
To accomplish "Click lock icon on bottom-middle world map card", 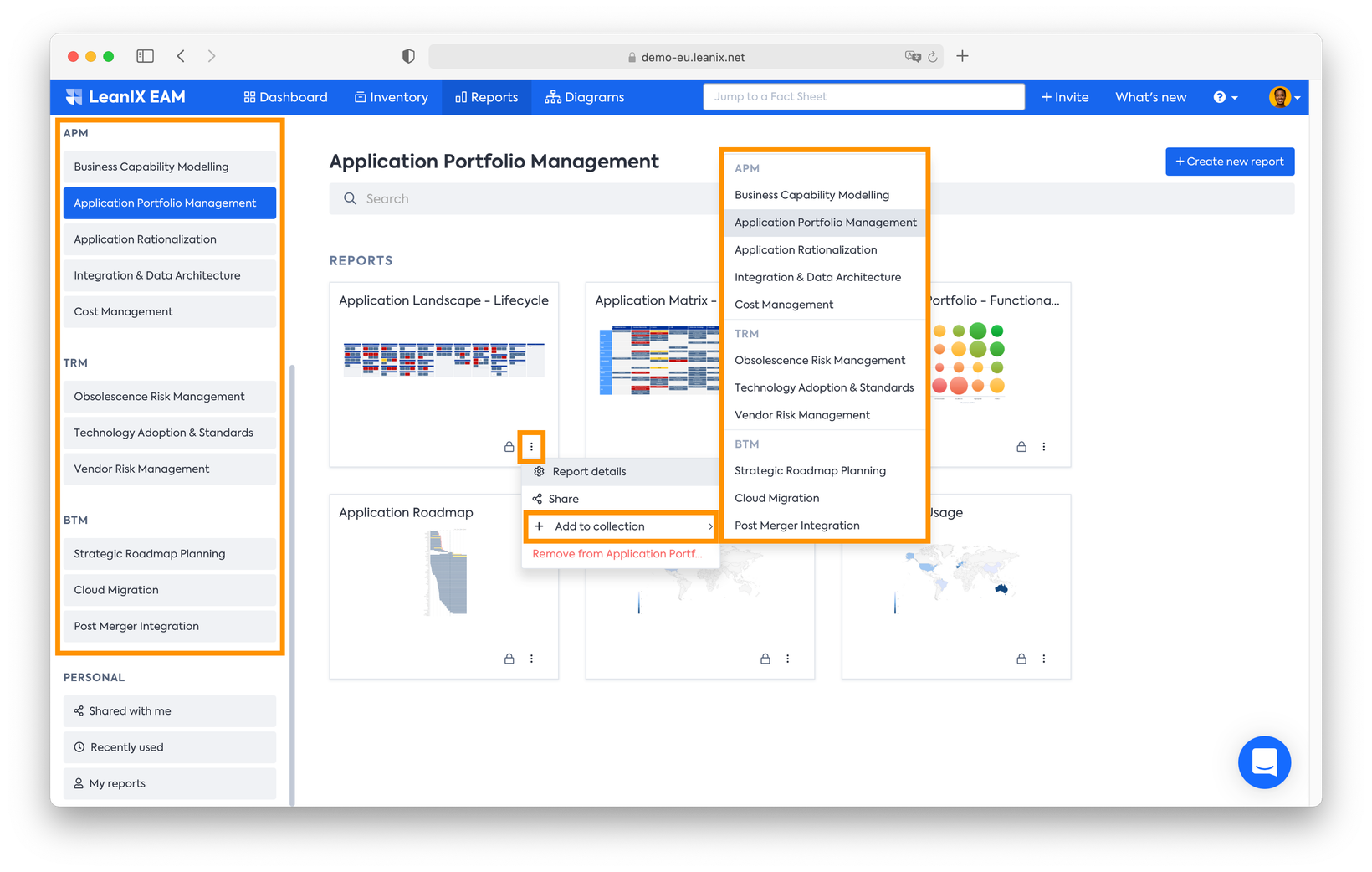I will (765, 659).
